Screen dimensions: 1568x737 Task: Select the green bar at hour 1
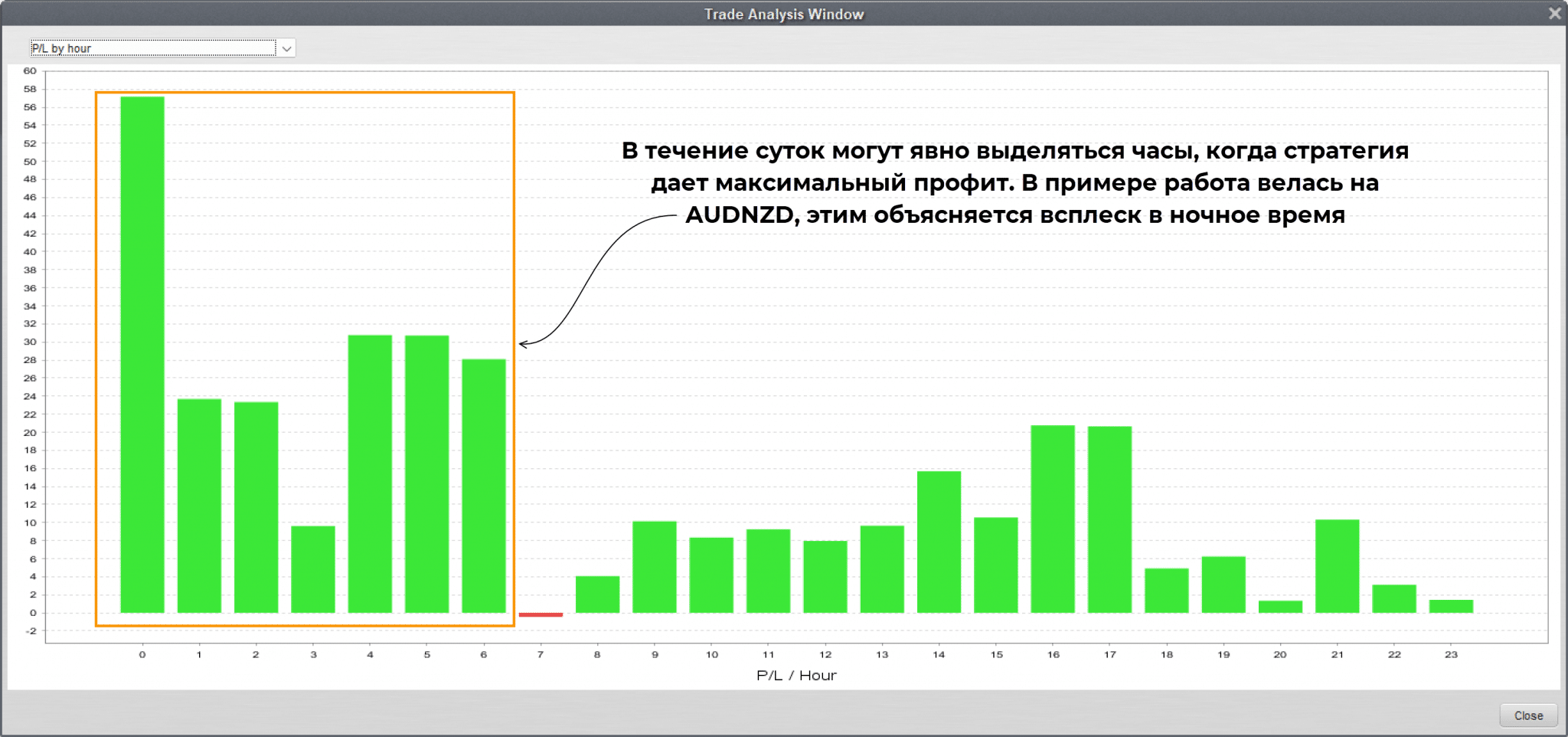click(199, 506)
